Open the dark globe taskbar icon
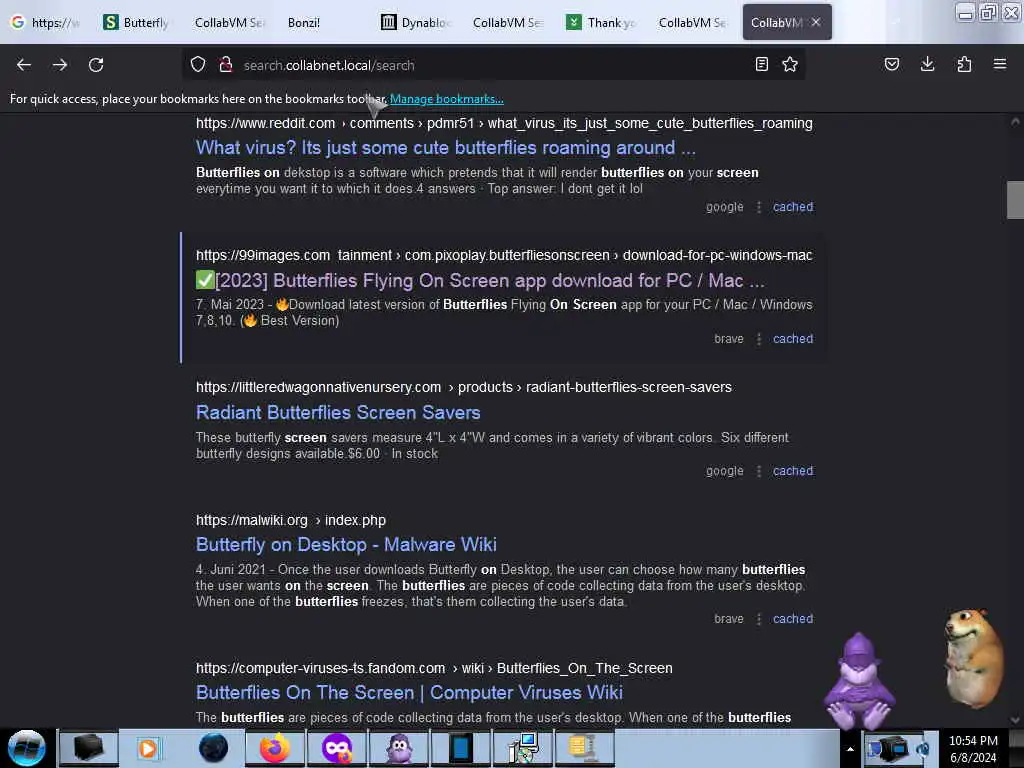The height and width of the screenshot is (768, 1024). [x=213, y=748]
